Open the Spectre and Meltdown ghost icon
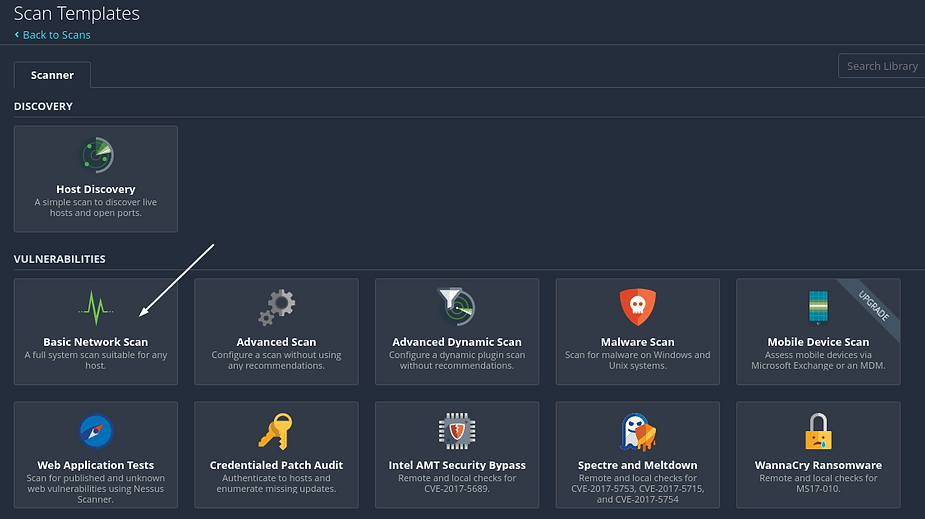 point(637,431)
